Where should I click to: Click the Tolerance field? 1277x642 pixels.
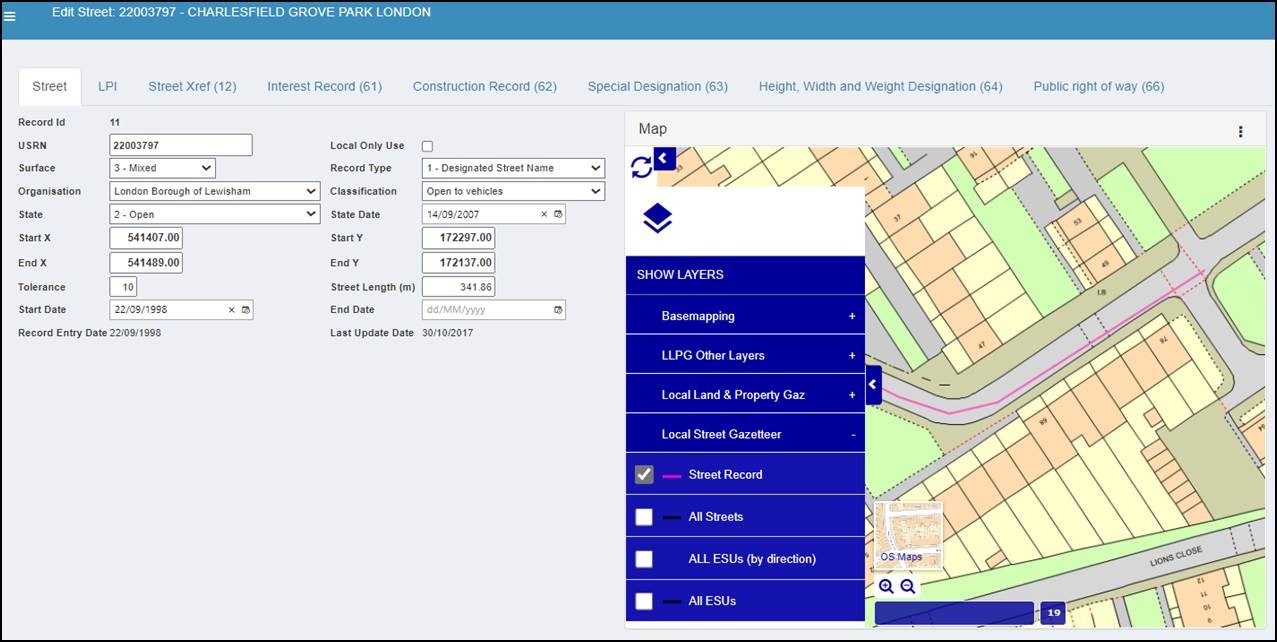pos(123,287)
